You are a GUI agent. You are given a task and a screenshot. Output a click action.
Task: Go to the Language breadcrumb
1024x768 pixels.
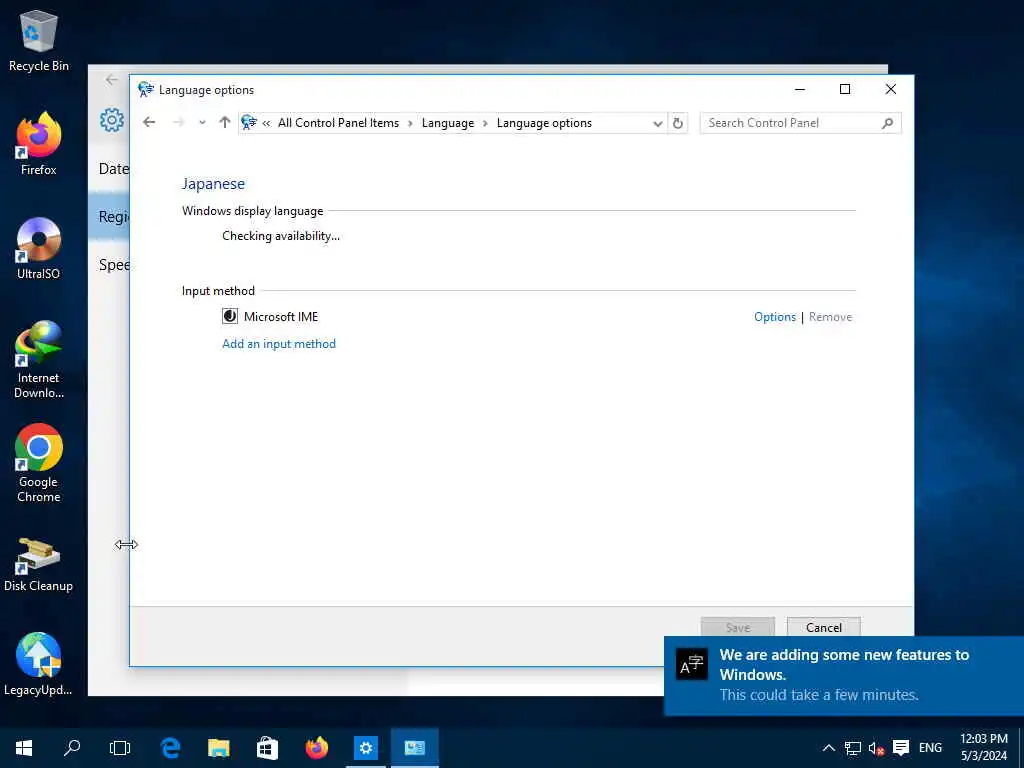pyautogui.click(x=448, y=123)
